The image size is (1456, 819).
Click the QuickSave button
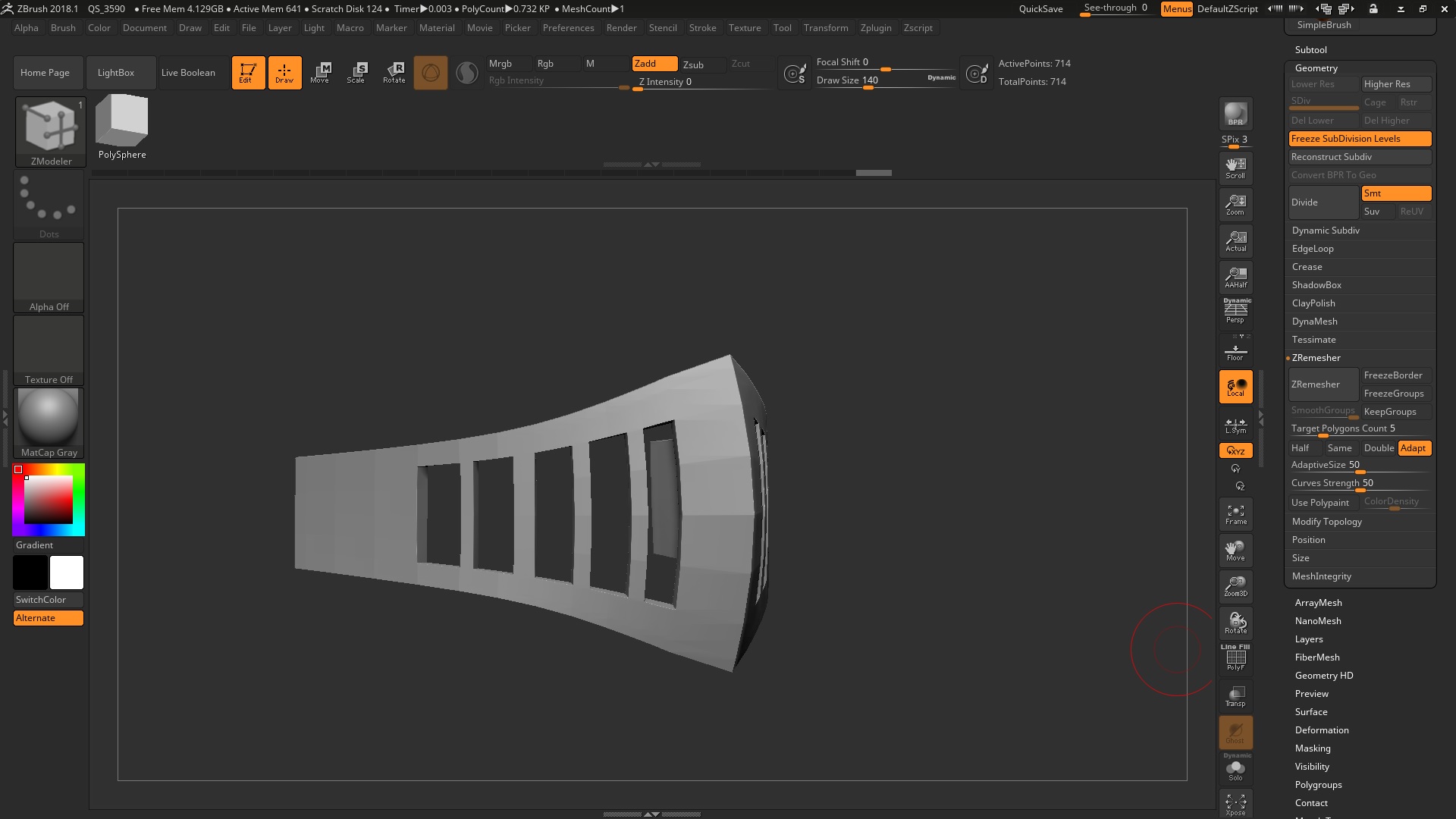(x=1041, y=9)
